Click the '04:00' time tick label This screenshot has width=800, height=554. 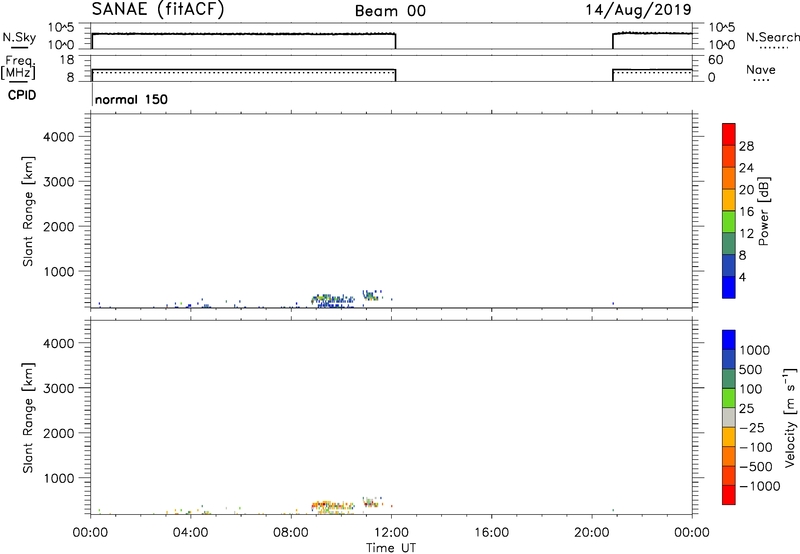[191, 533]
